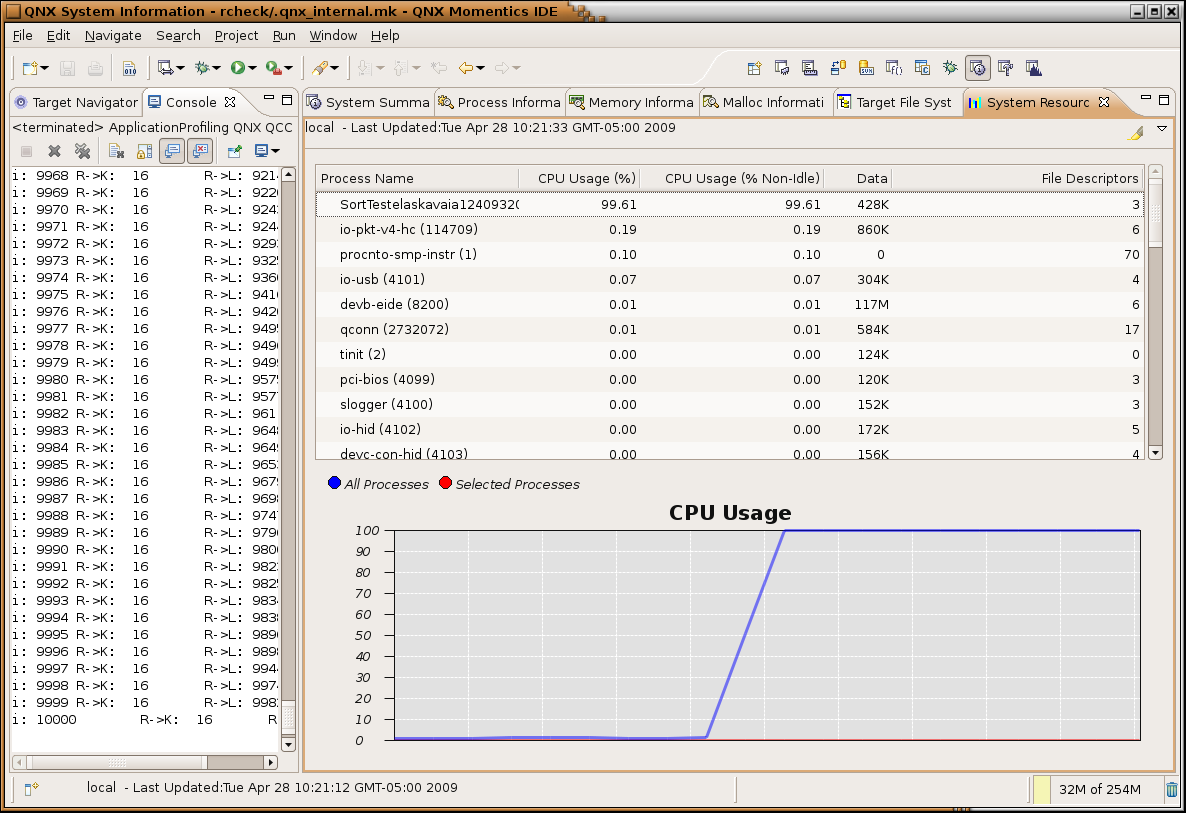Switch to the Memory Information tab
The height and width of the screenshot is (813, 1186).
pyautogui.click(x=640, y=102)
